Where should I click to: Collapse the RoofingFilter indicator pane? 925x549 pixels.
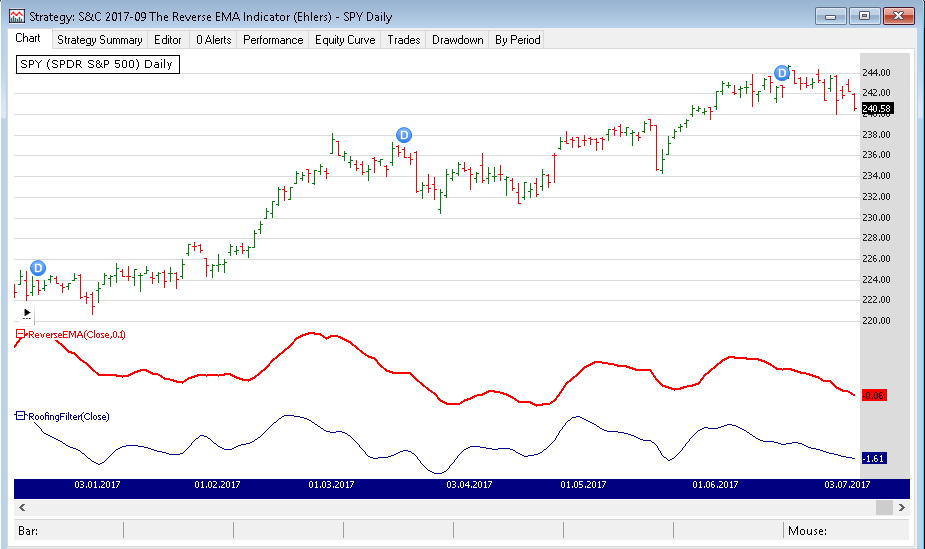point(20,416)
